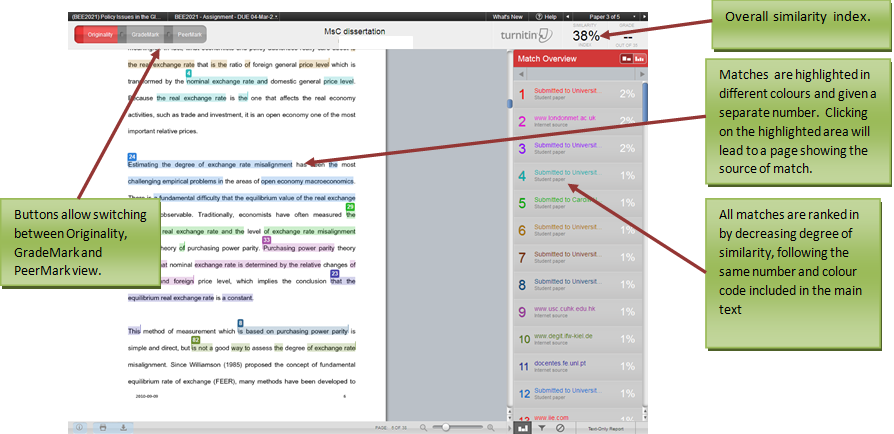
Task: Select the Match Overview bar-chart icon at bottom
Action: (x=522, y=427)
